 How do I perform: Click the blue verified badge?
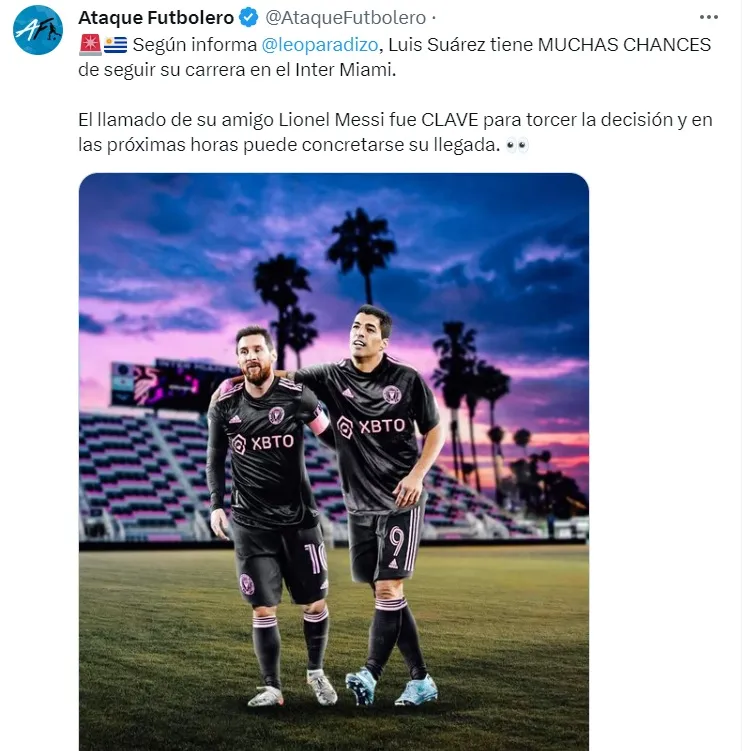[x=249, y=18]
